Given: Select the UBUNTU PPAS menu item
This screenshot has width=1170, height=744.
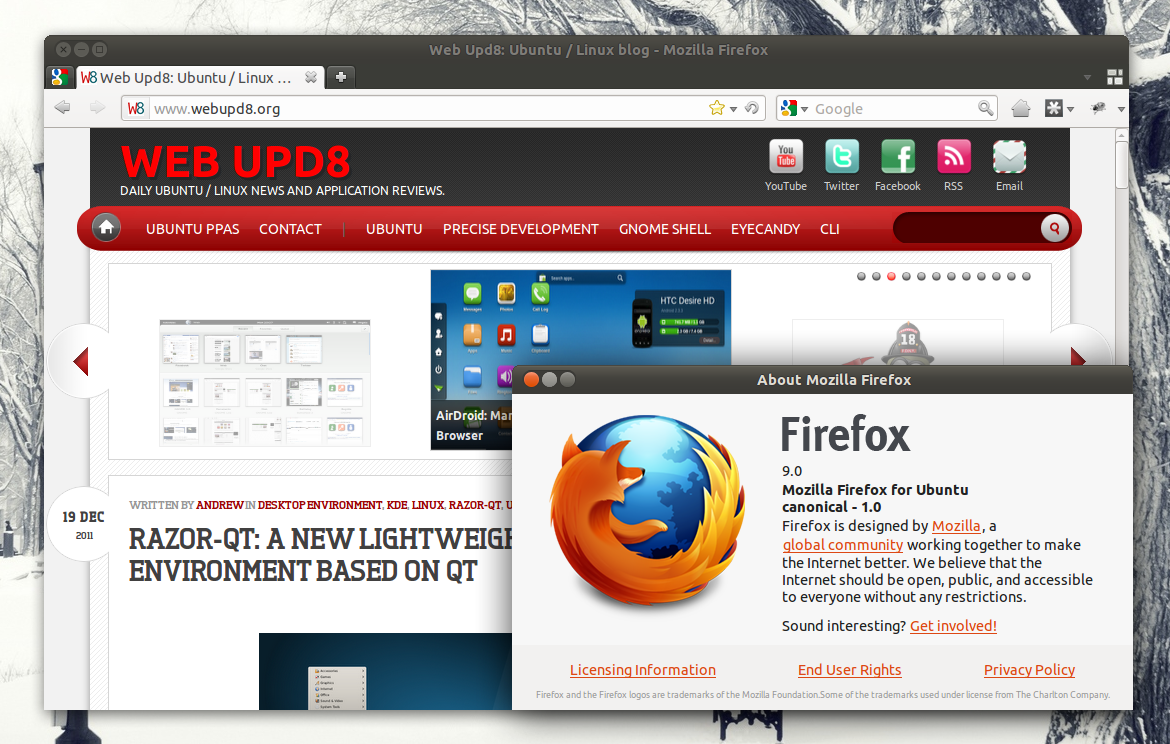Looking at the screenshot, I should point(192,229).
